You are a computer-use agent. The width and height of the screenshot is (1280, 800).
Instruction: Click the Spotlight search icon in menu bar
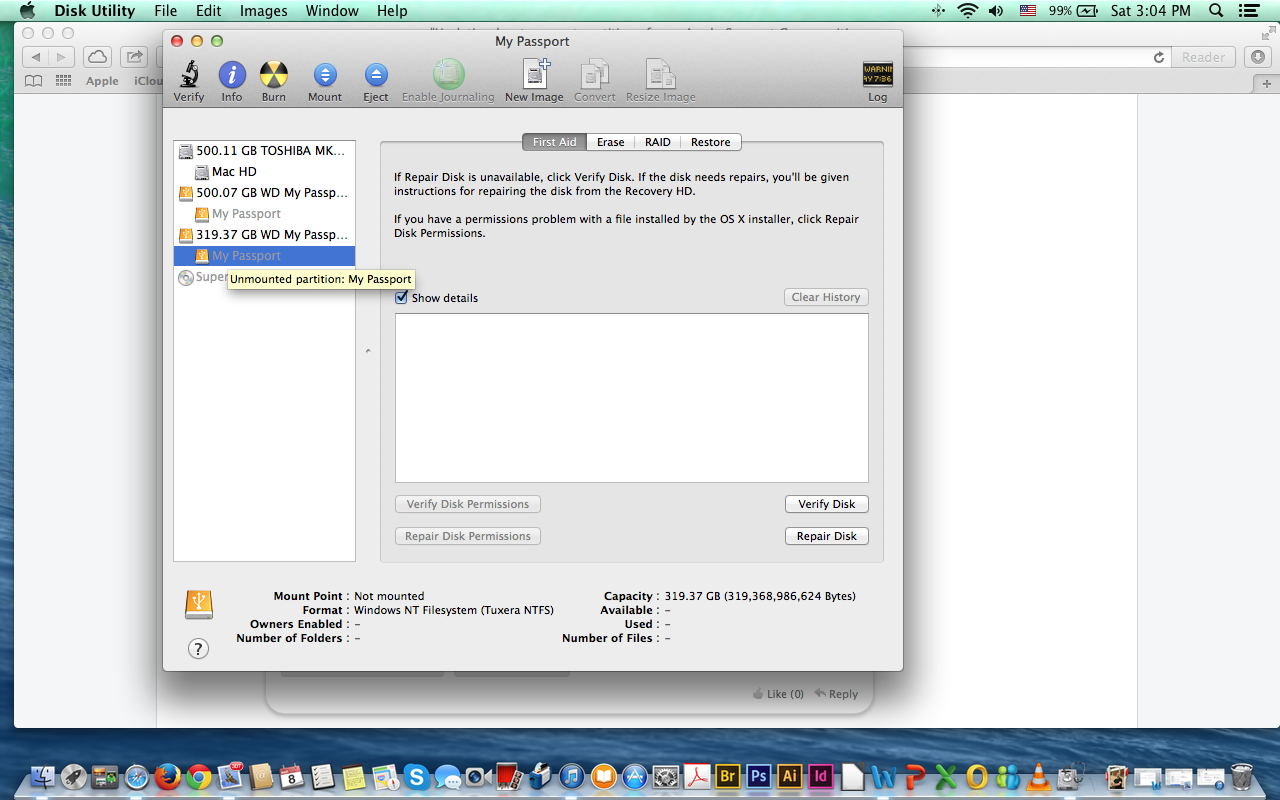click(x=1216, y=11)
